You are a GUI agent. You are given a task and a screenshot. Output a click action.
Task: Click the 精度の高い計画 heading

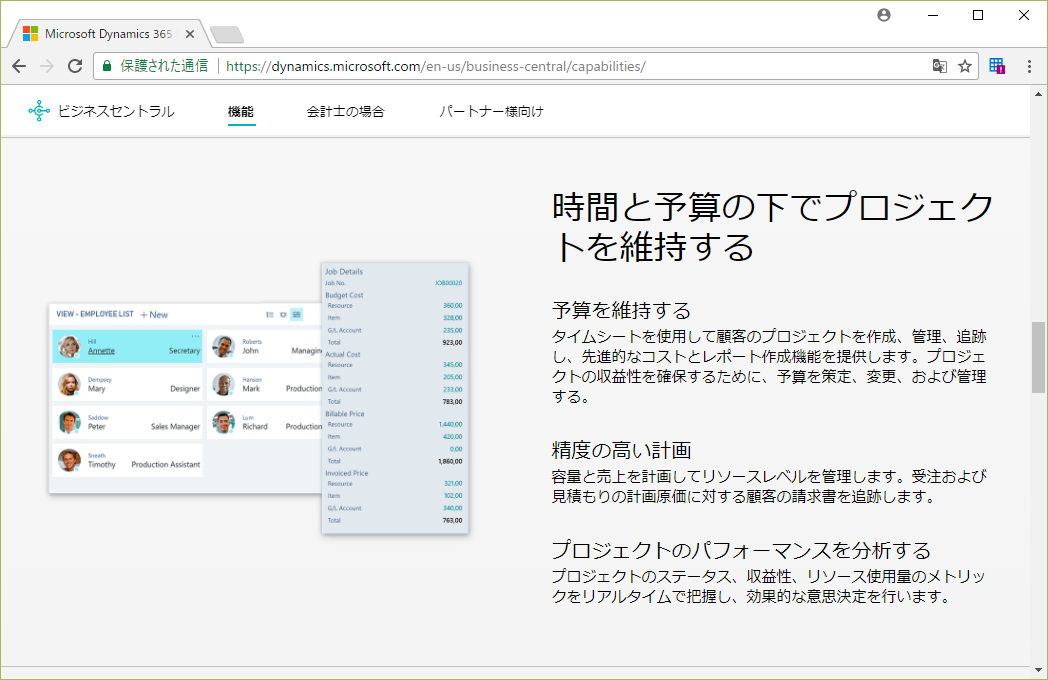pos(621,450)
